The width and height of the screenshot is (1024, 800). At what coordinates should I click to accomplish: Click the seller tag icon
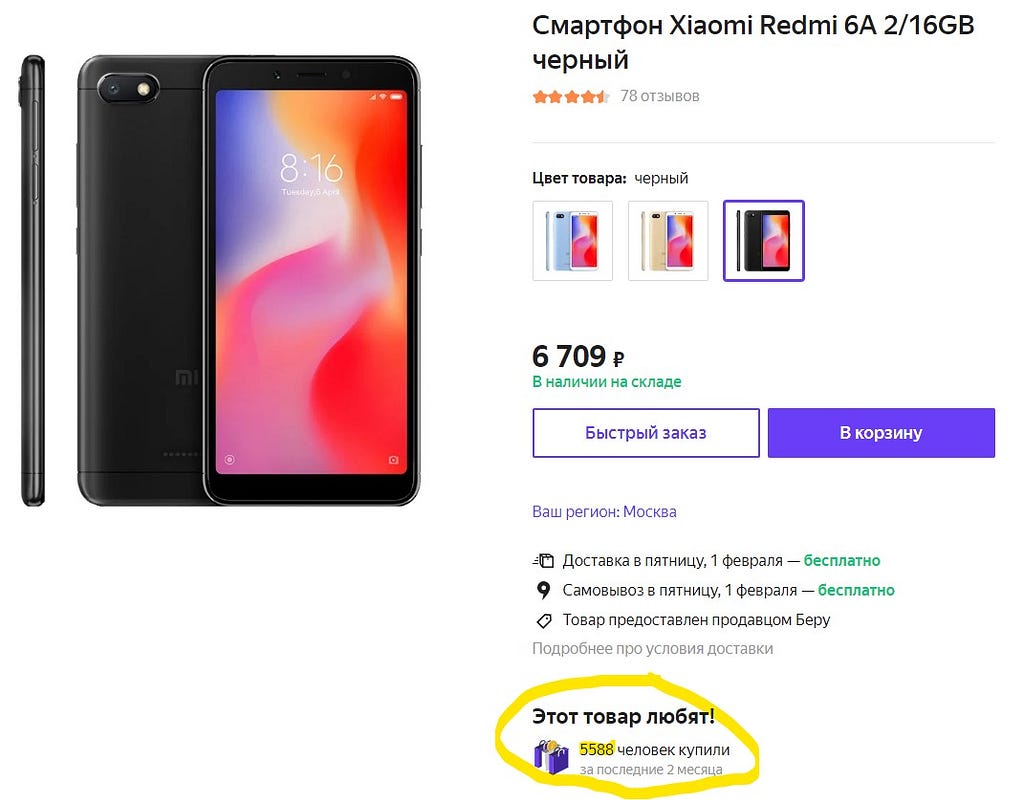[544, 620]
